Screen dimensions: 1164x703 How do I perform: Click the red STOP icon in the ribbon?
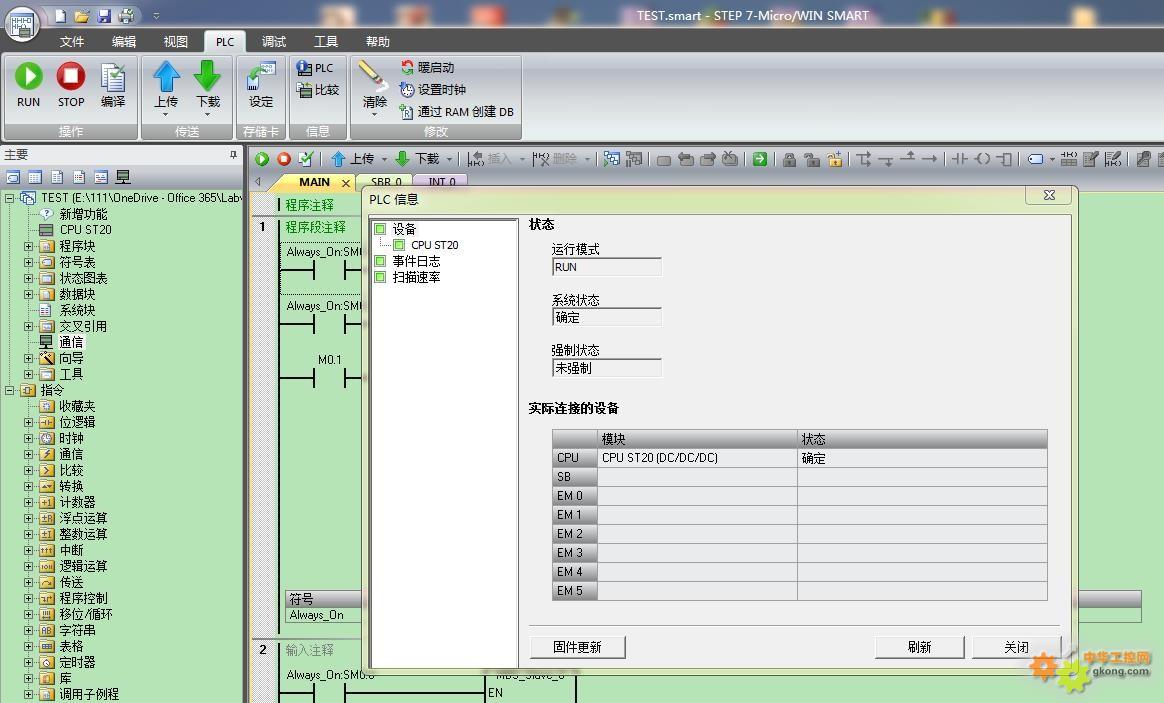pyautogui.click(x=71, y=76)
